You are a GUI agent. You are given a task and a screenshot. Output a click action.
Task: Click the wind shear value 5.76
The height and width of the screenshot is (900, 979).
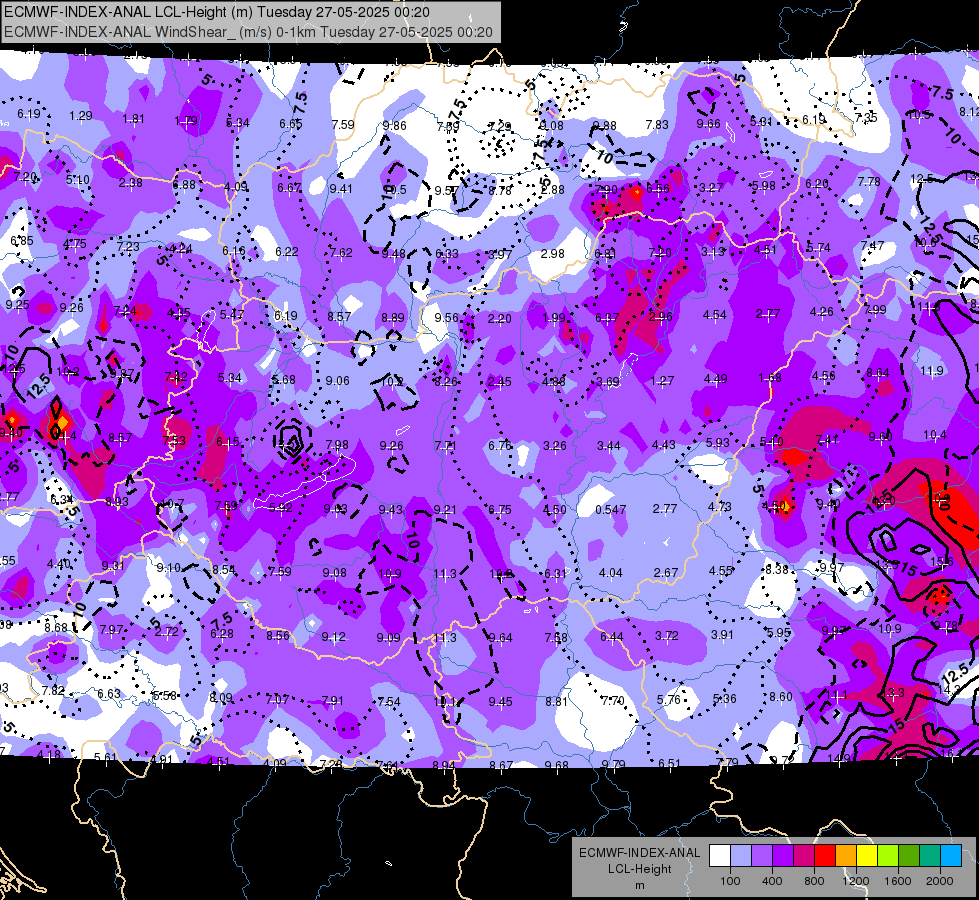pyautogui.click(x=668, y=700)
